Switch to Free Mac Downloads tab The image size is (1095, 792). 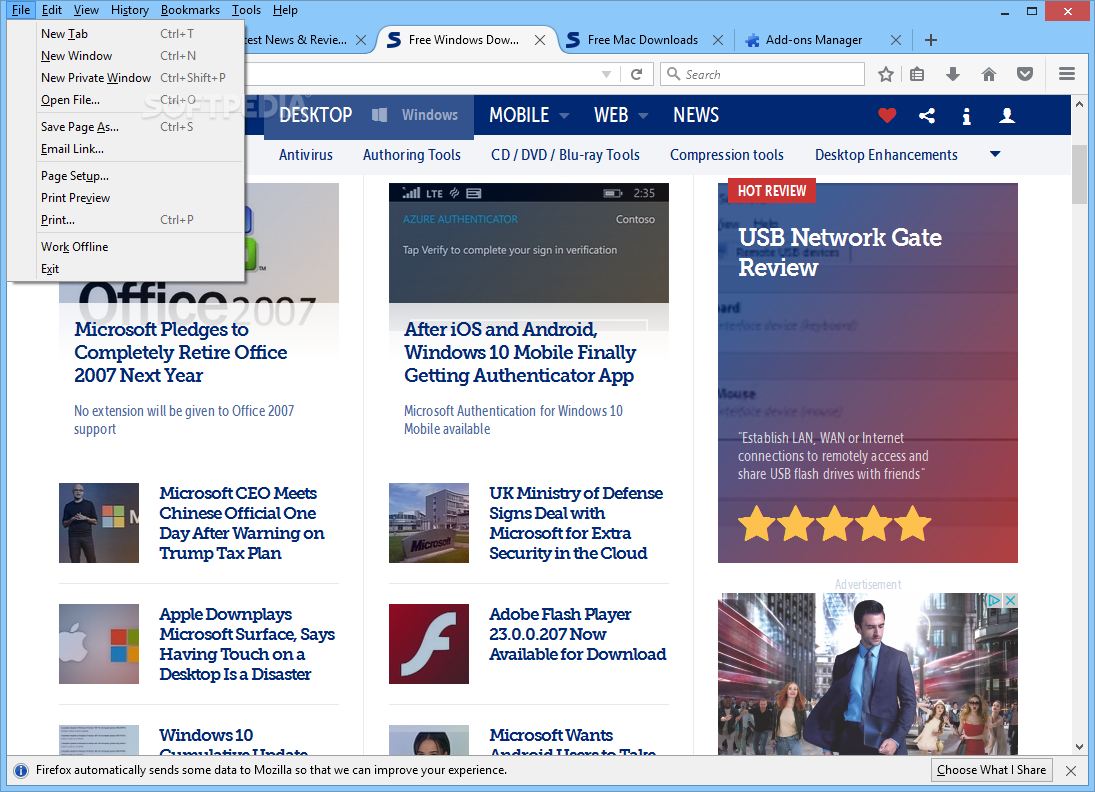coord(642,40)
